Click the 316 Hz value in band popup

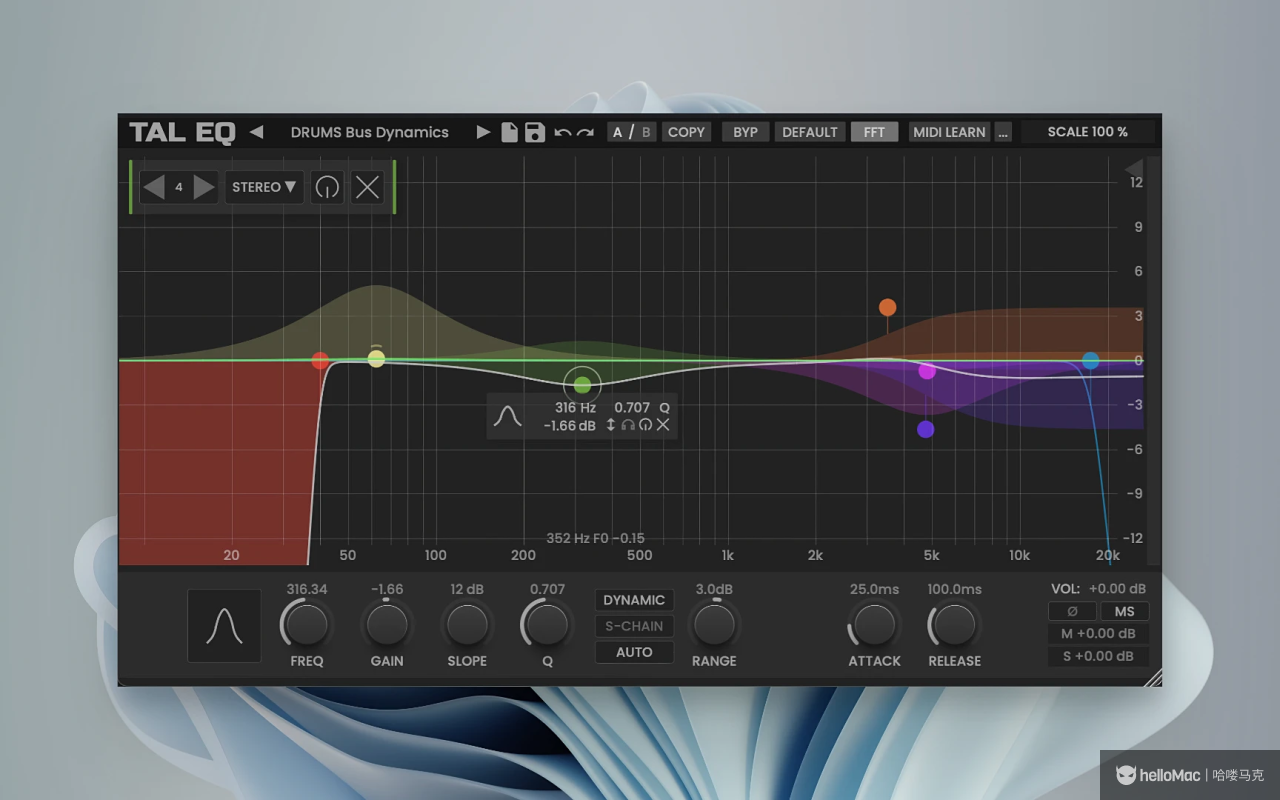(x=575, y=407)
